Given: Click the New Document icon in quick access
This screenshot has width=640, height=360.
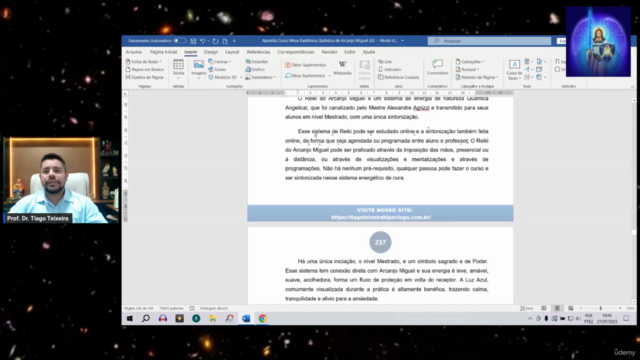Looking at the screenshot, I should (225, 41).
